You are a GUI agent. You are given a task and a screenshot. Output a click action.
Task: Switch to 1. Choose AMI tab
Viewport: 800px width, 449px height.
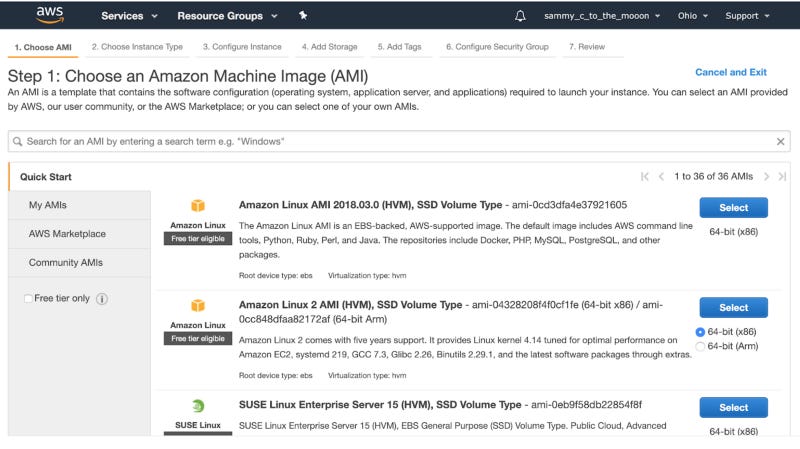(x=43, y=47)
